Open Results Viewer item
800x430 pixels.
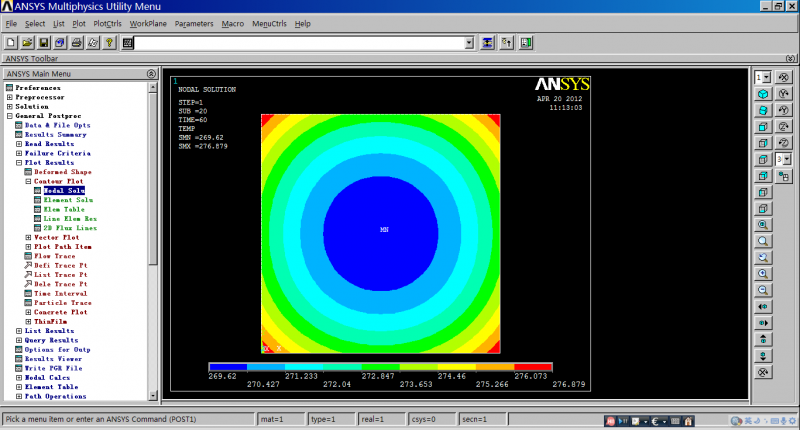click(x=53, y=359)
